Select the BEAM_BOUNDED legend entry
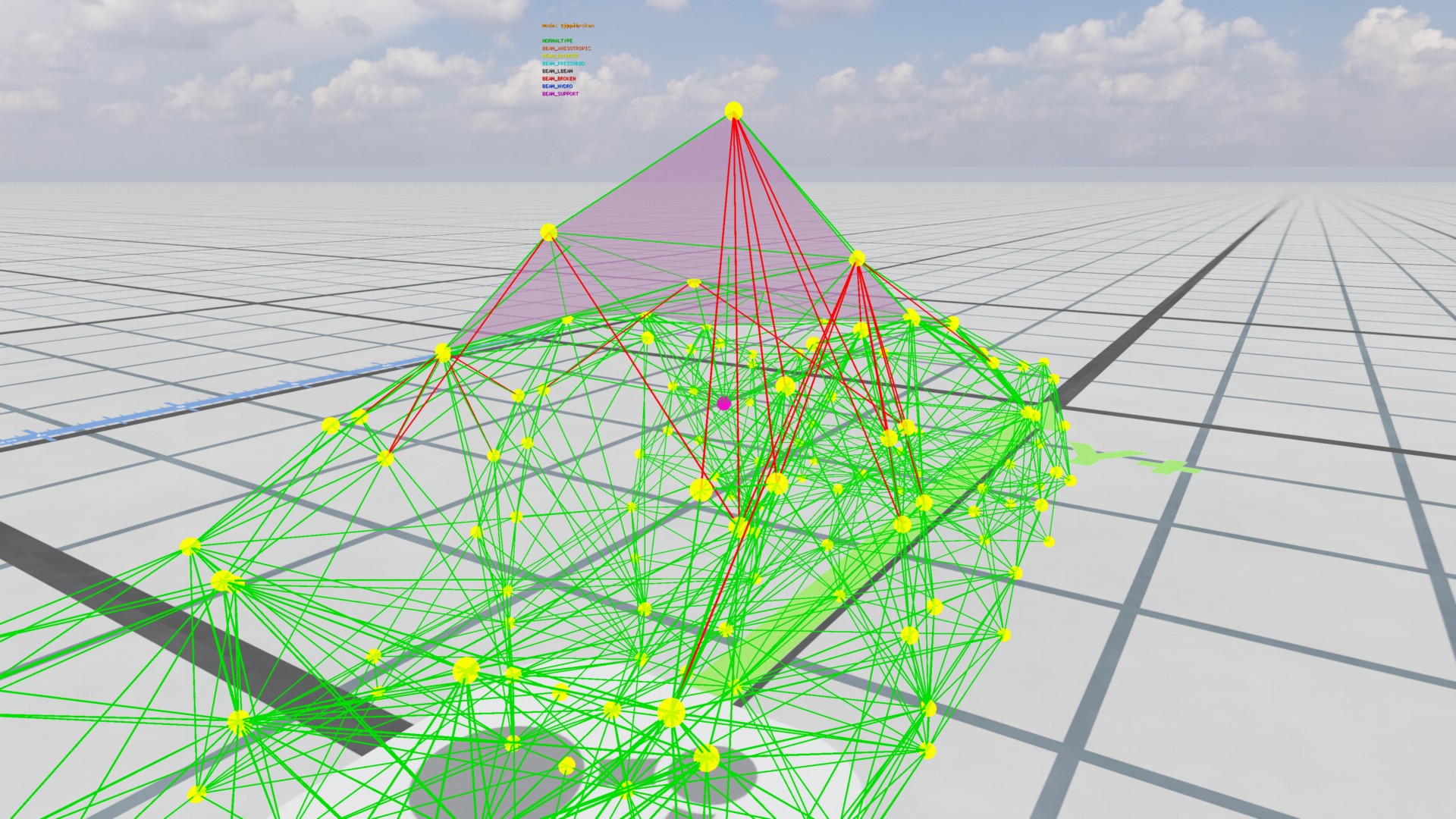This screenshot has height=819, width=1456. (x=560, y=56)
